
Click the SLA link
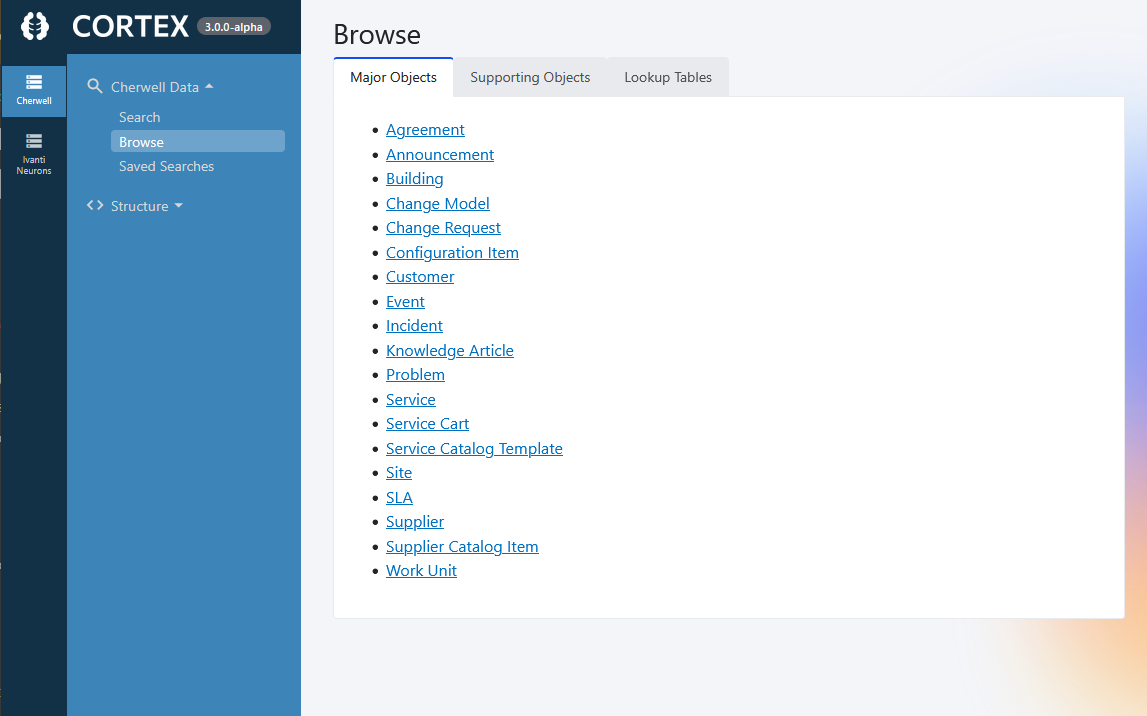click(x=399, y=497)
